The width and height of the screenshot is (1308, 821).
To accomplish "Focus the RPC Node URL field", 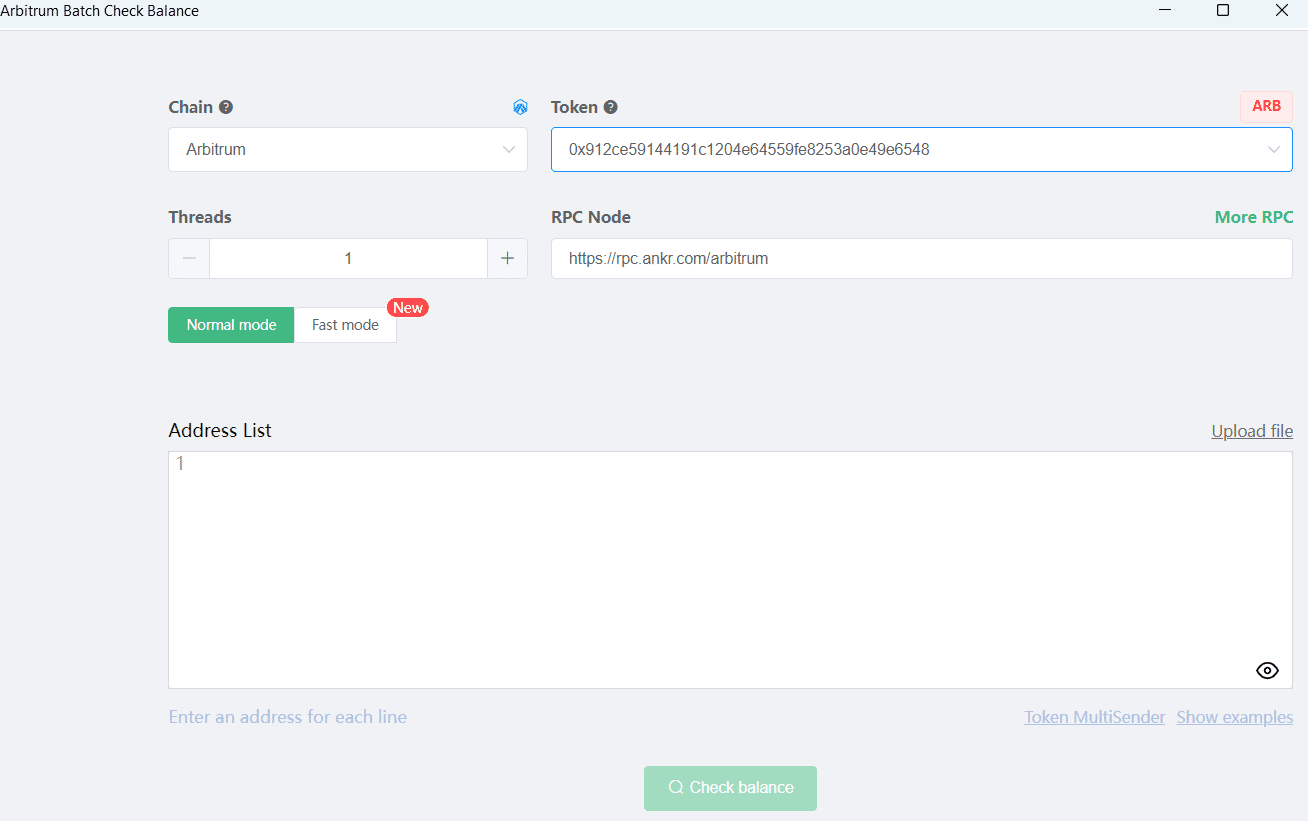I will 922,258.
